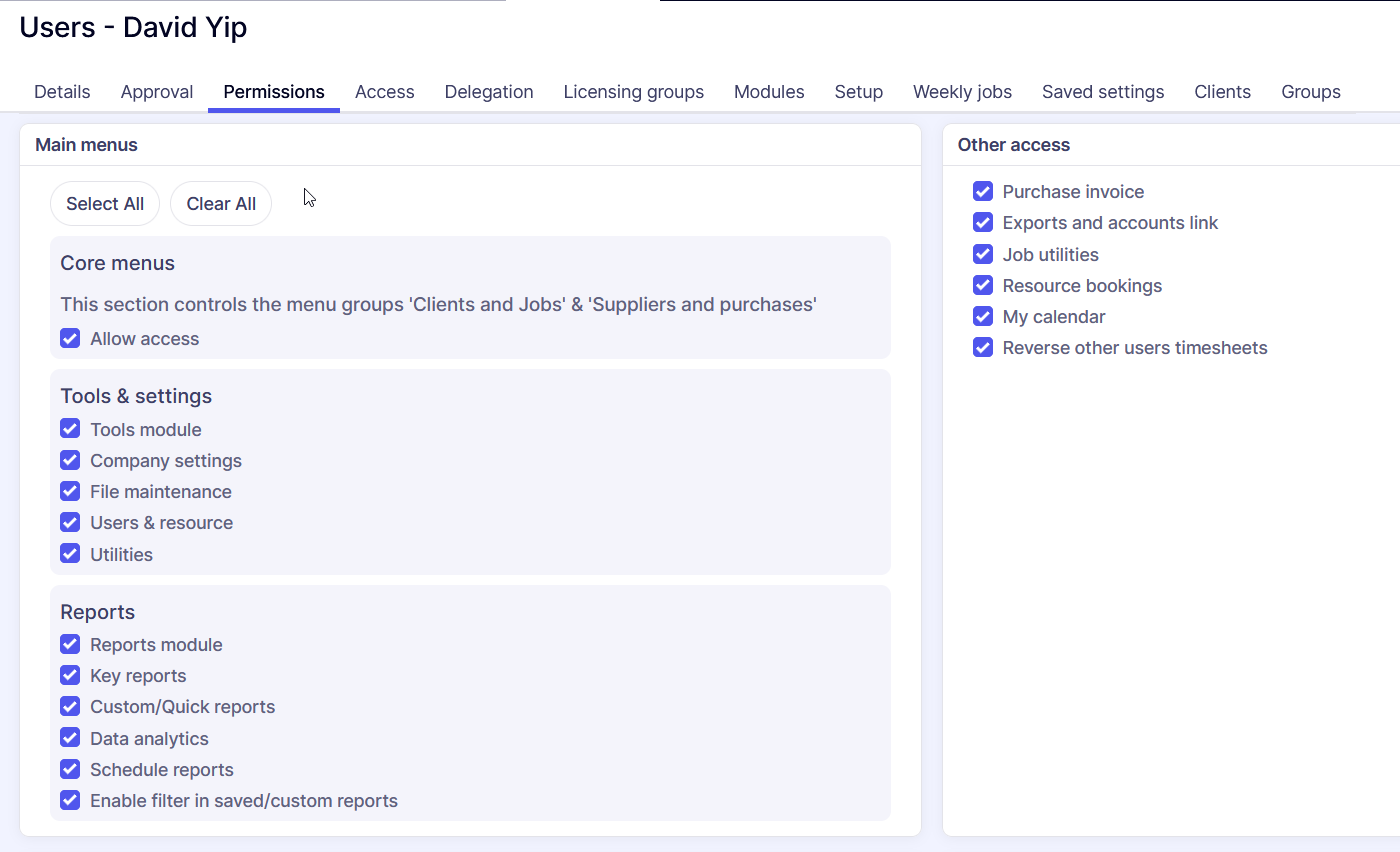
Task: Click the Select All button
Action: tap(105, 204)
